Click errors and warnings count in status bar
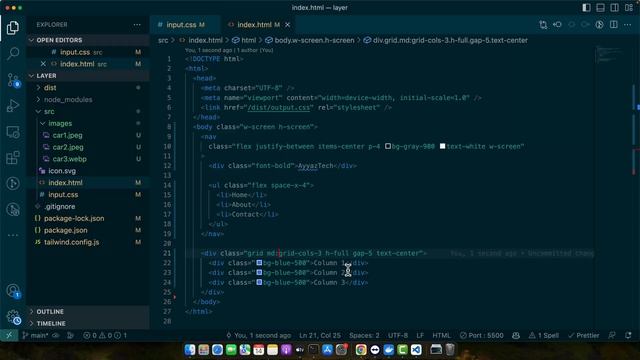Image resolution: width=640 pixels, height=360 pixels. (105, 336)
